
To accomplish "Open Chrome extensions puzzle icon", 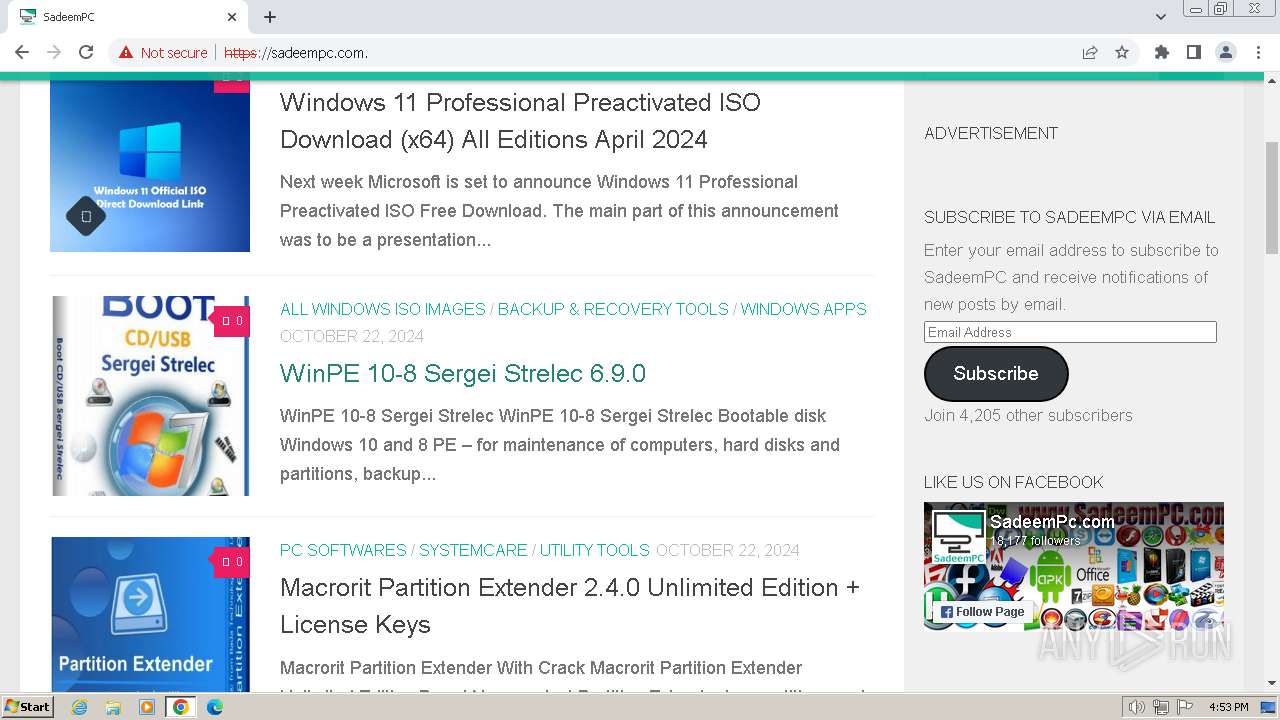I will [1162, 52].
